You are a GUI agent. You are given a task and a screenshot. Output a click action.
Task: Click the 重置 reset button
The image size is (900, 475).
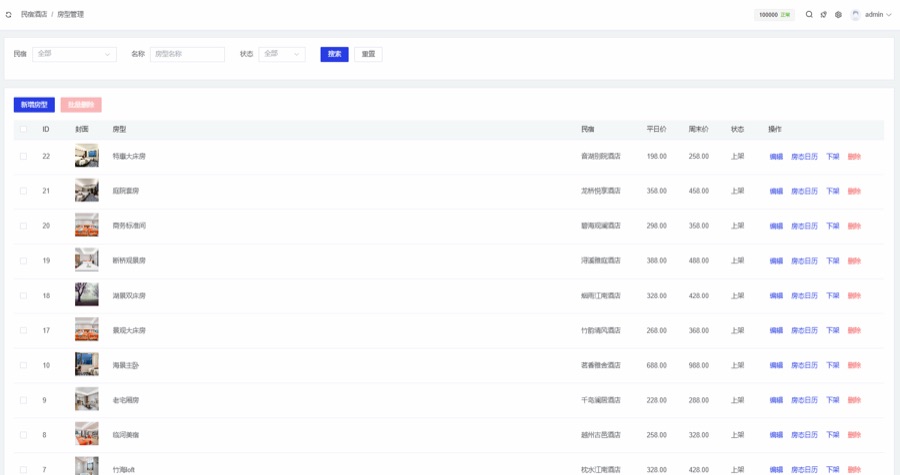pyautogui.click(x=368, y=54)
